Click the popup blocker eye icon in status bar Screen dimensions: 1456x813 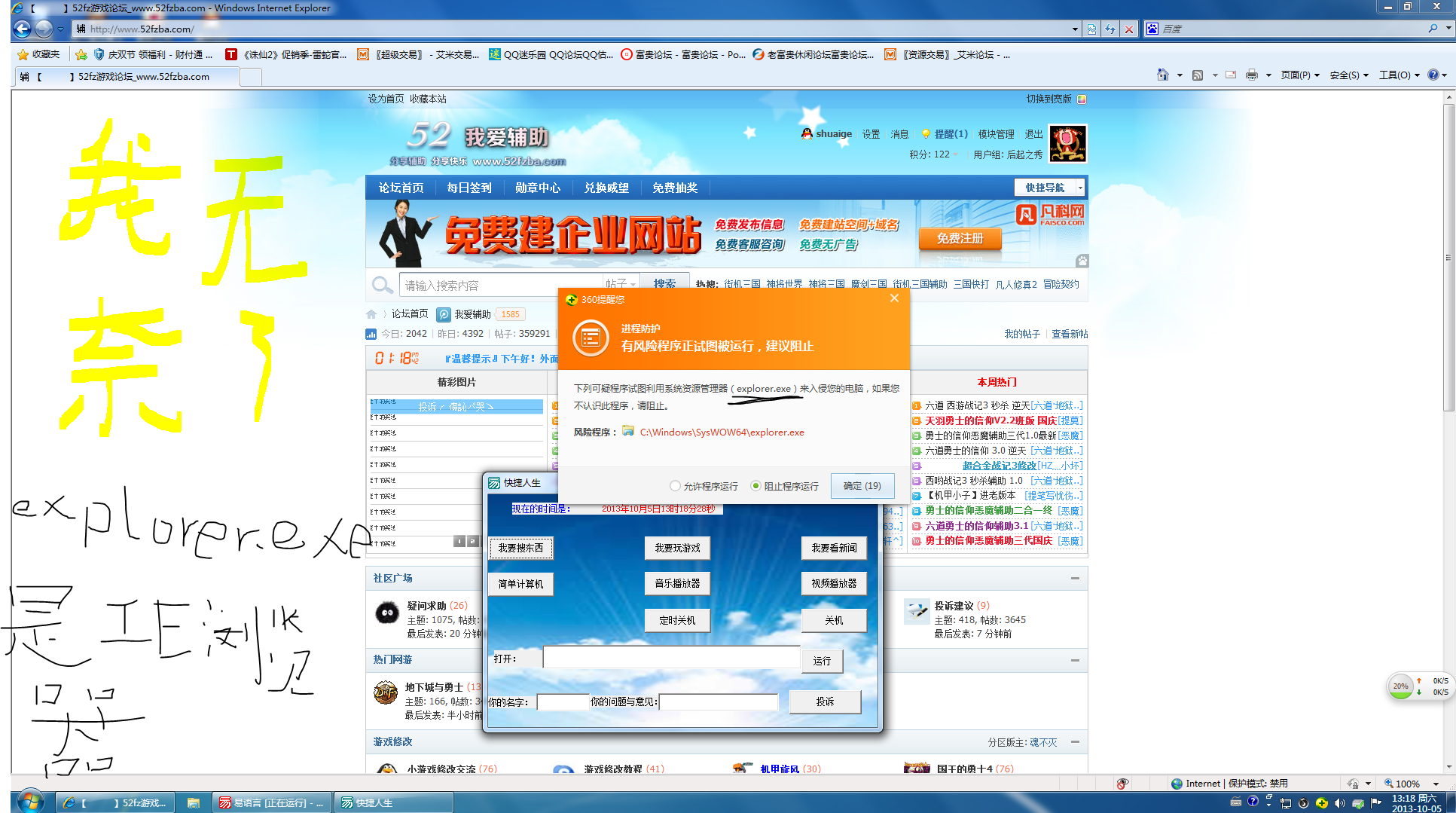[x=1122, y=784]
